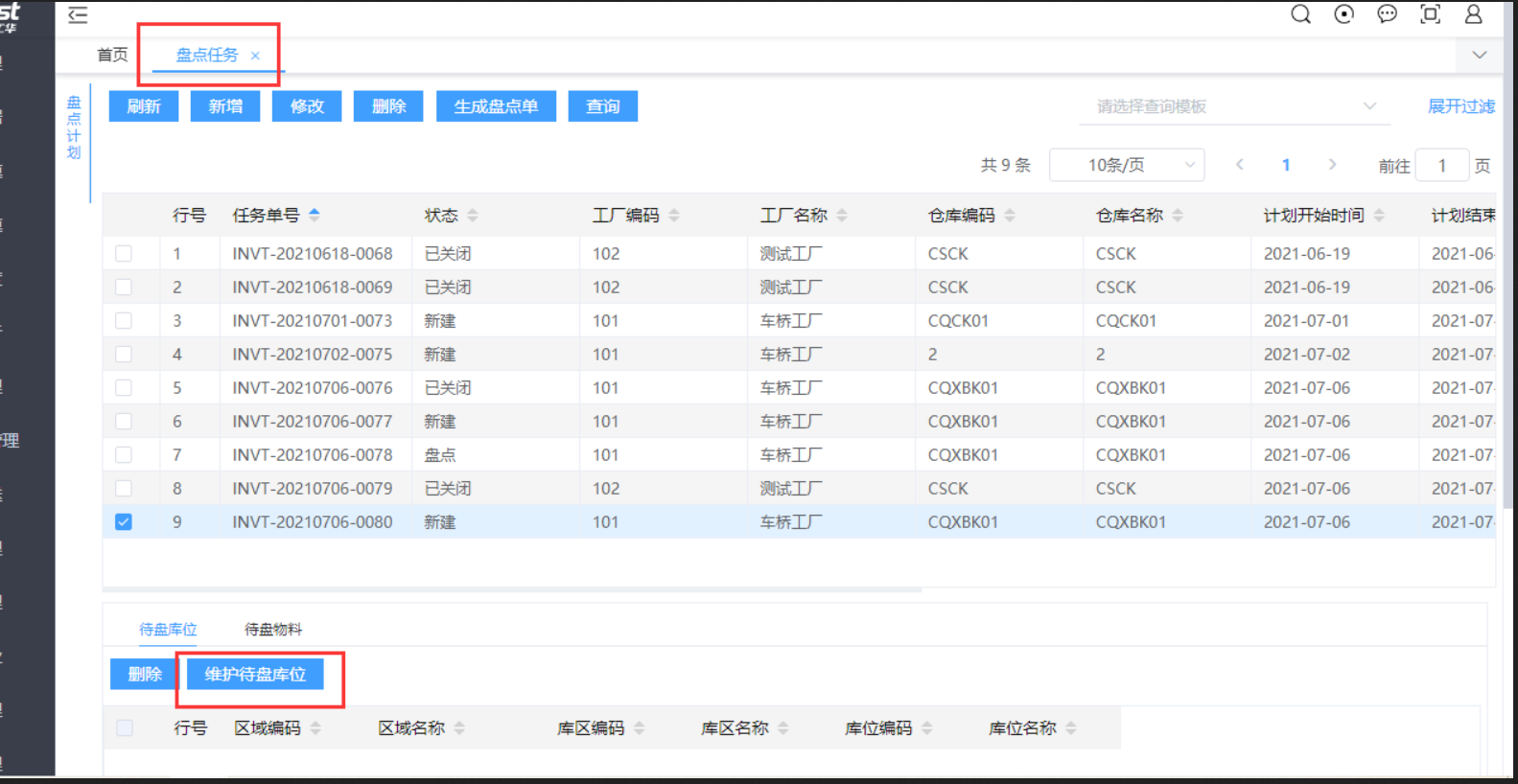Sort by 库位编码 column arrows
1518x784 pixels.
pos(926,728)
